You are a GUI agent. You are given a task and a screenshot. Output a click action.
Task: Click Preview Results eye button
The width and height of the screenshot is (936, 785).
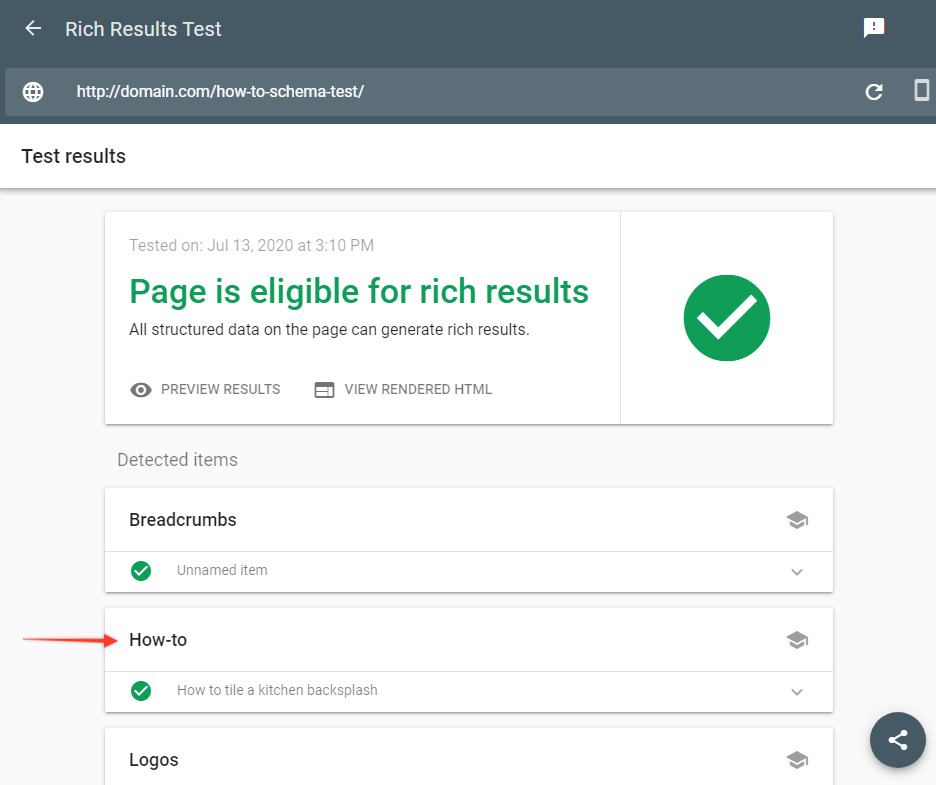click(206, 389)
